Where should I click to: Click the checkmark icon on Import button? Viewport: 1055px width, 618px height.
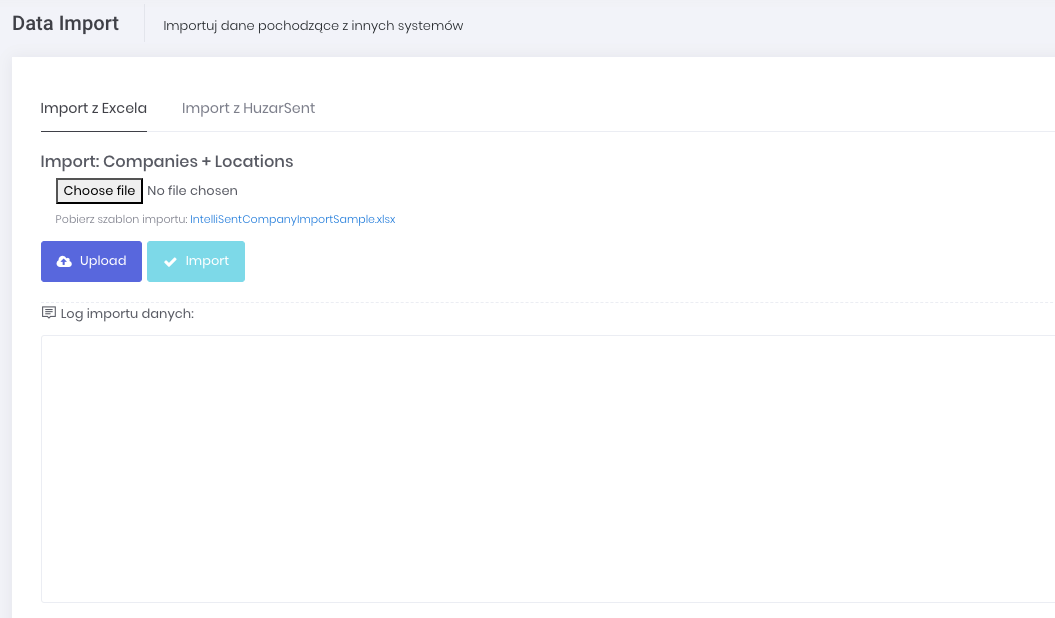pyautogui.click(x=170, y=262)
